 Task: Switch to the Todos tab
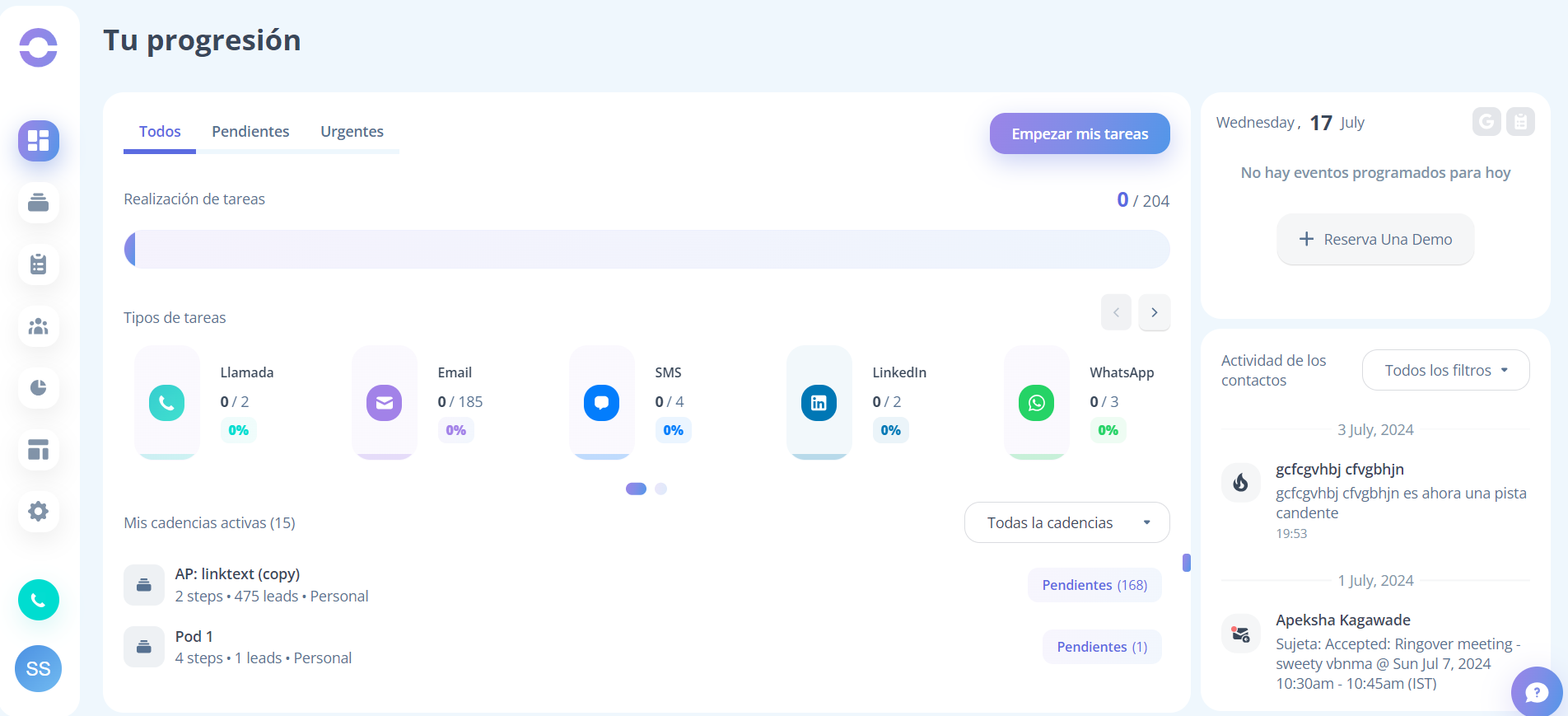point(160,132)
